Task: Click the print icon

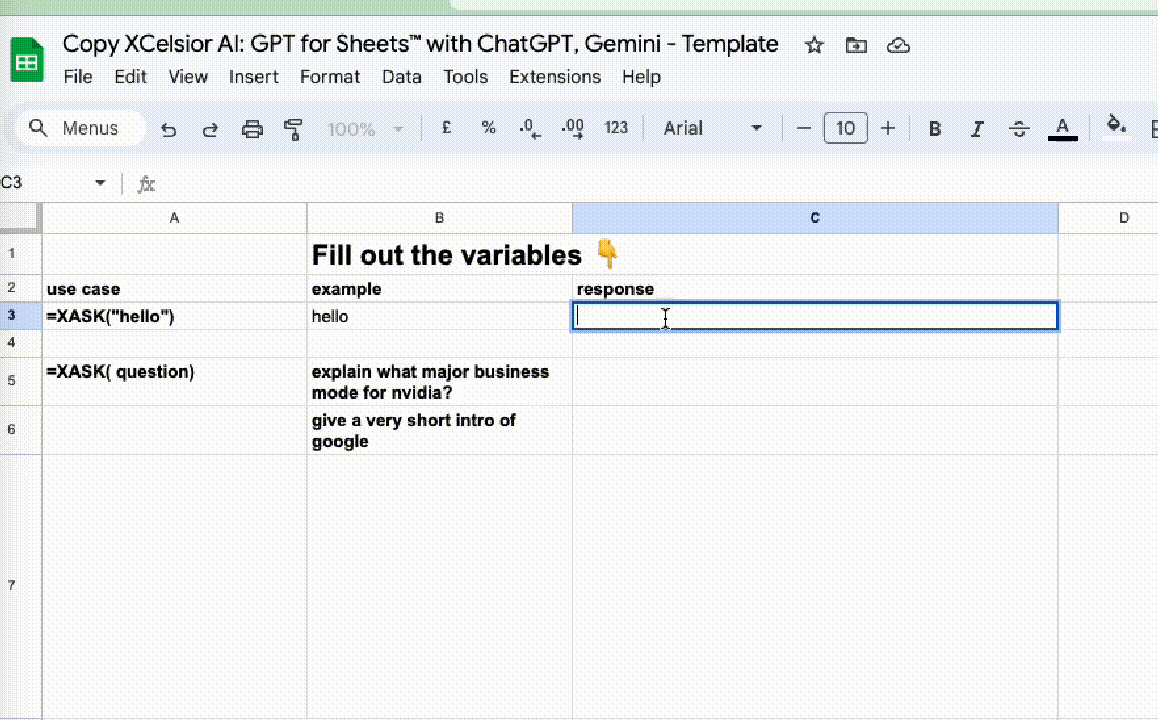Action: coord(252,129)
